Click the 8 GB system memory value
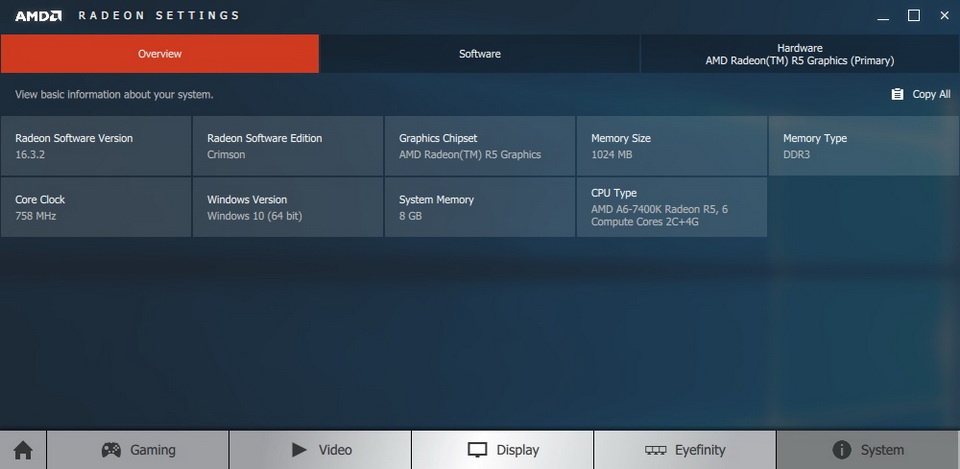This screenshot has height=469, width=960. (410, 216)
